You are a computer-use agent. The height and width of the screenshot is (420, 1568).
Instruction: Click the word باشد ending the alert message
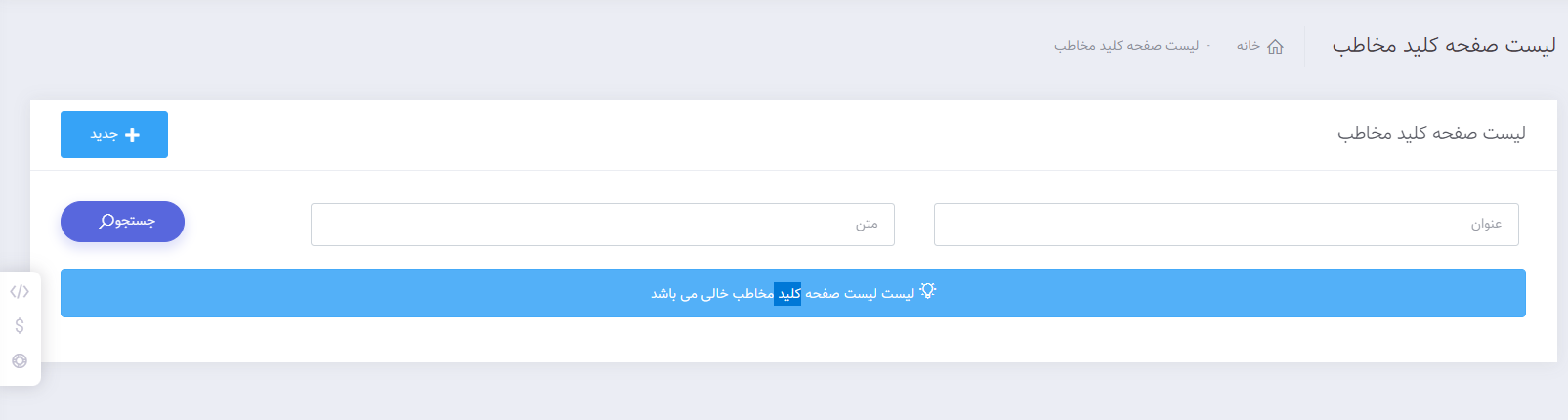point(663,294)
